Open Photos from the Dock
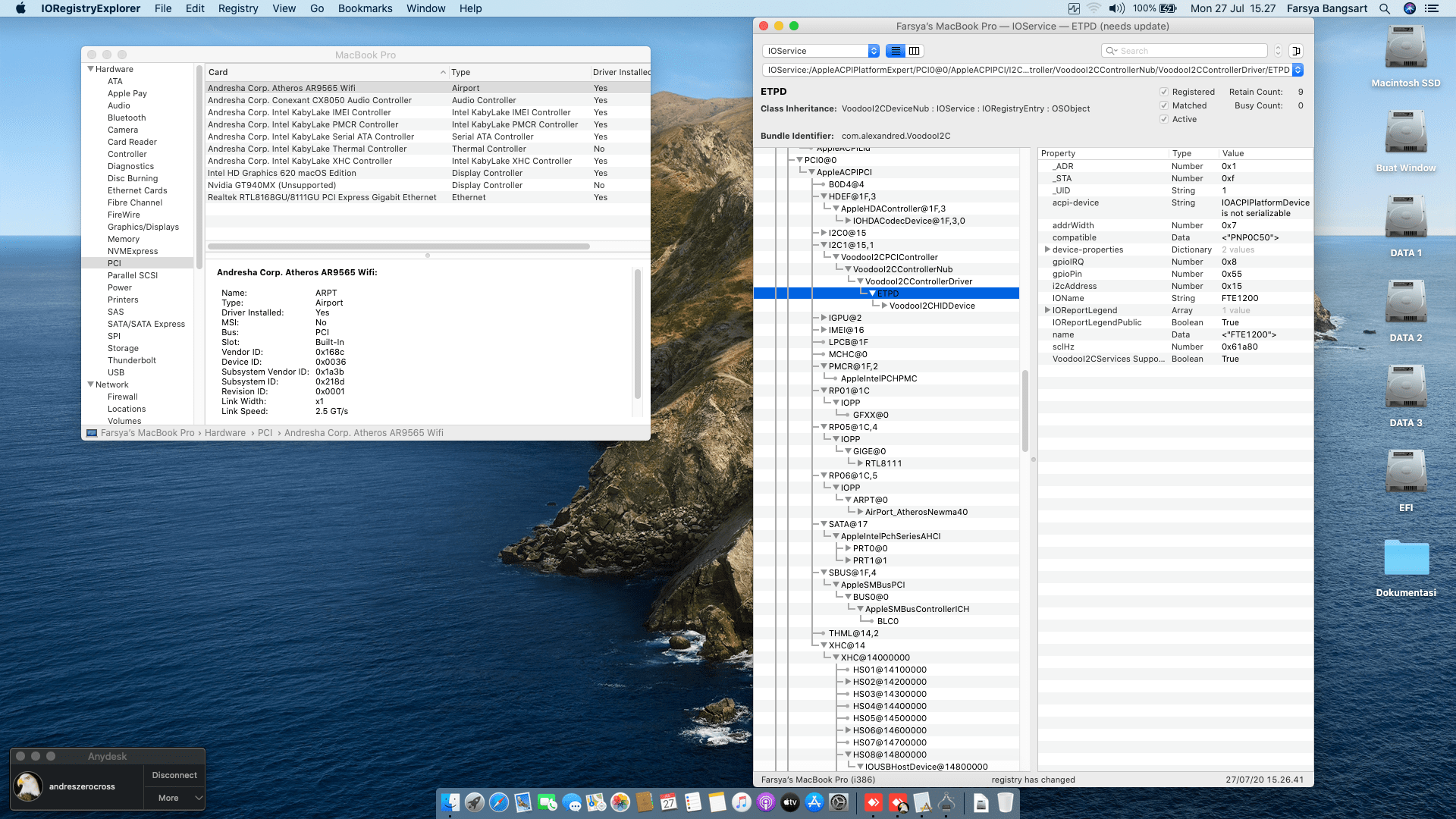This screenshot has height=819, width=1456. tap(620, 802)
